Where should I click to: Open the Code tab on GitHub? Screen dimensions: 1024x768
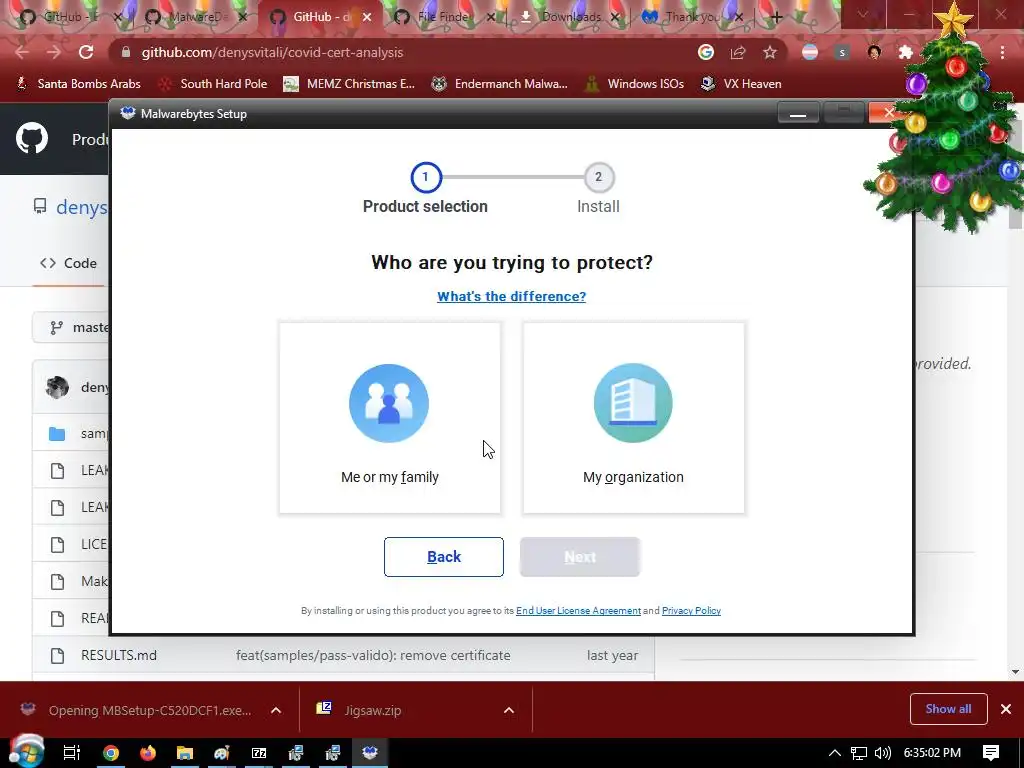click(69, 263)
